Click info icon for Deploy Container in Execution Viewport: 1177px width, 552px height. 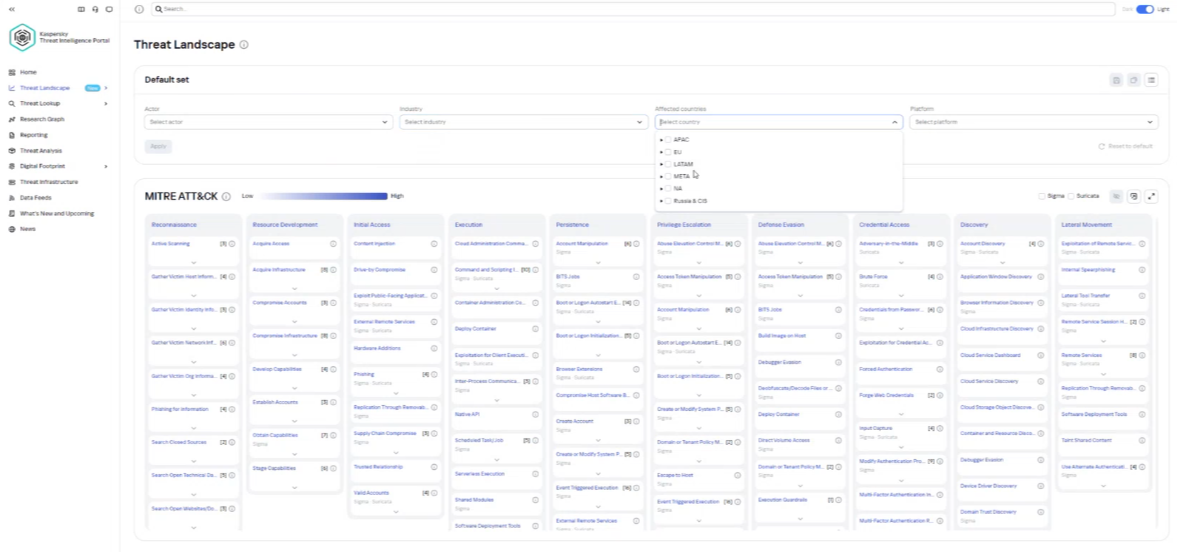point(535,328)
